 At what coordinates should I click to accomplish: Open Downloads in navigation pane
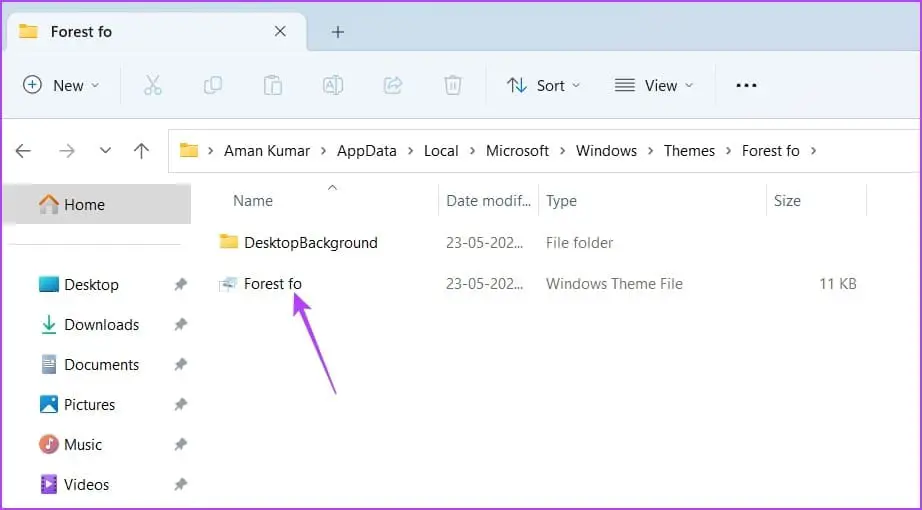click(x=89, y=325)
